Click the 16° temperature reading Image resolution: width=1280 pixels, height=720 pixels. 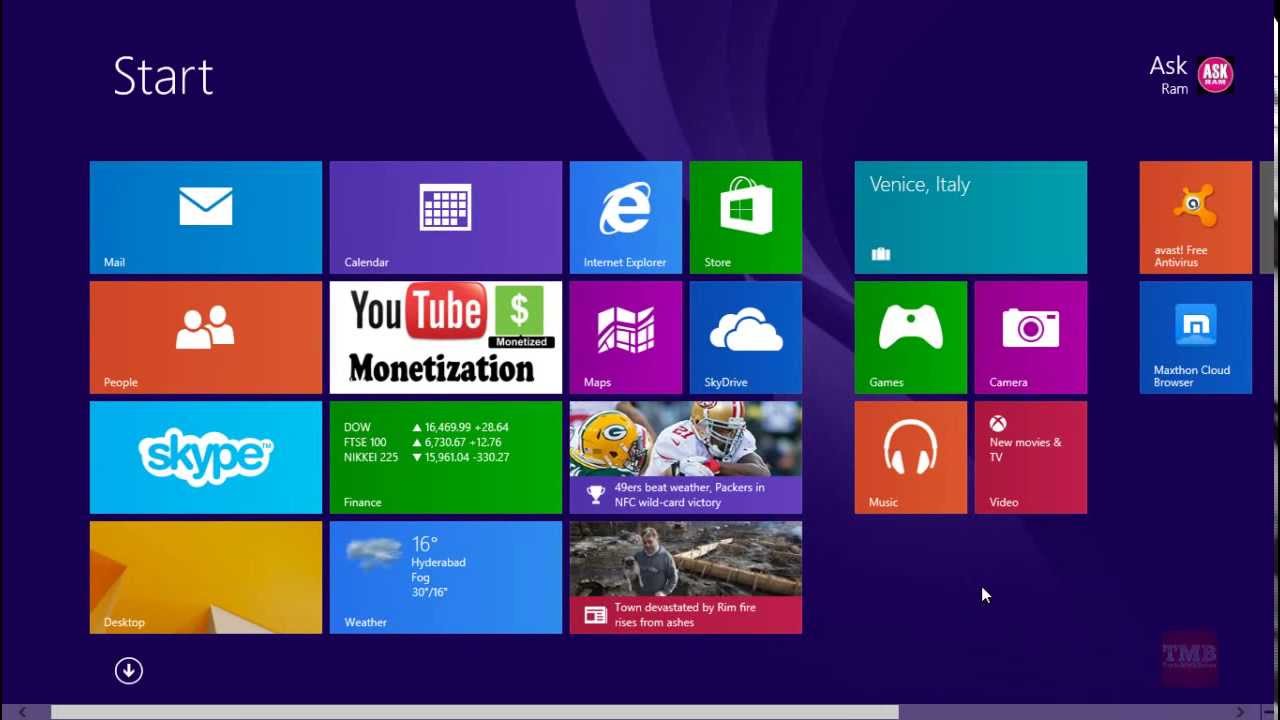tap(425, 544)
